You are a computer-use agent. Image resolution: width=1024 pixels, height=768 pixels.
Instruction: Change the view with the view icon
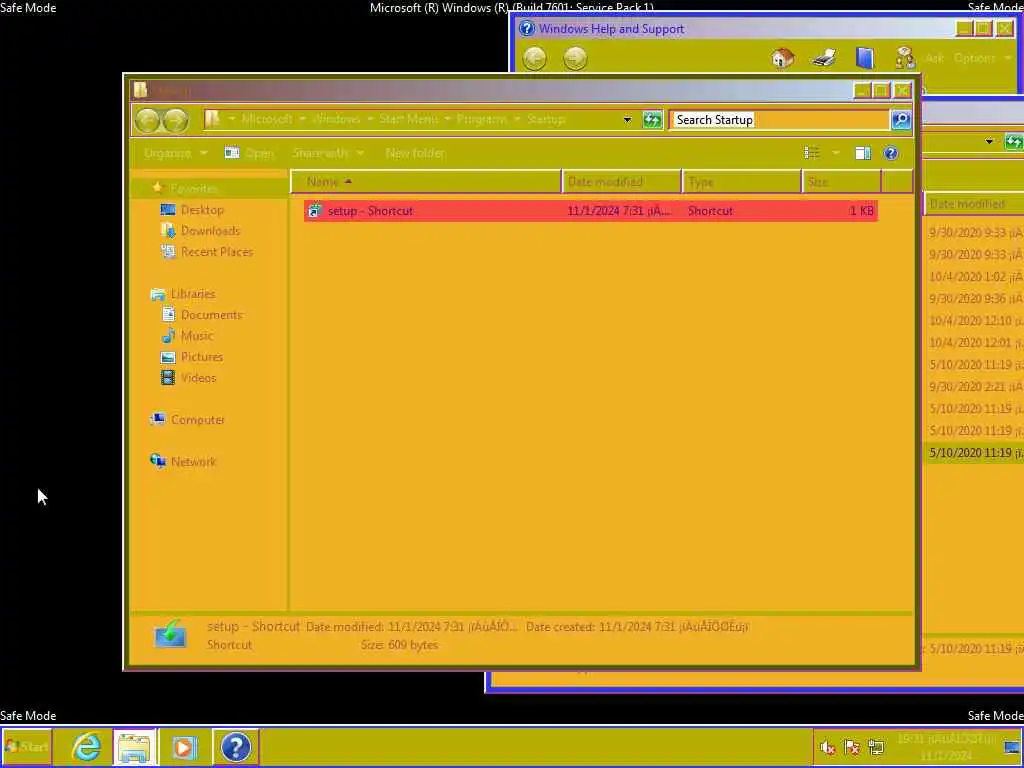point(812,153)
